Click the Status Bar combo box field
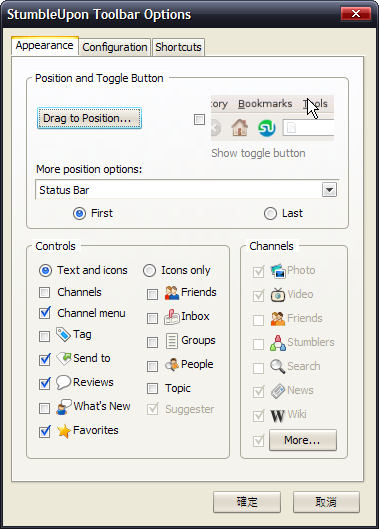Image resolution: width=379 pixels, height=529 pixels. 187,190
